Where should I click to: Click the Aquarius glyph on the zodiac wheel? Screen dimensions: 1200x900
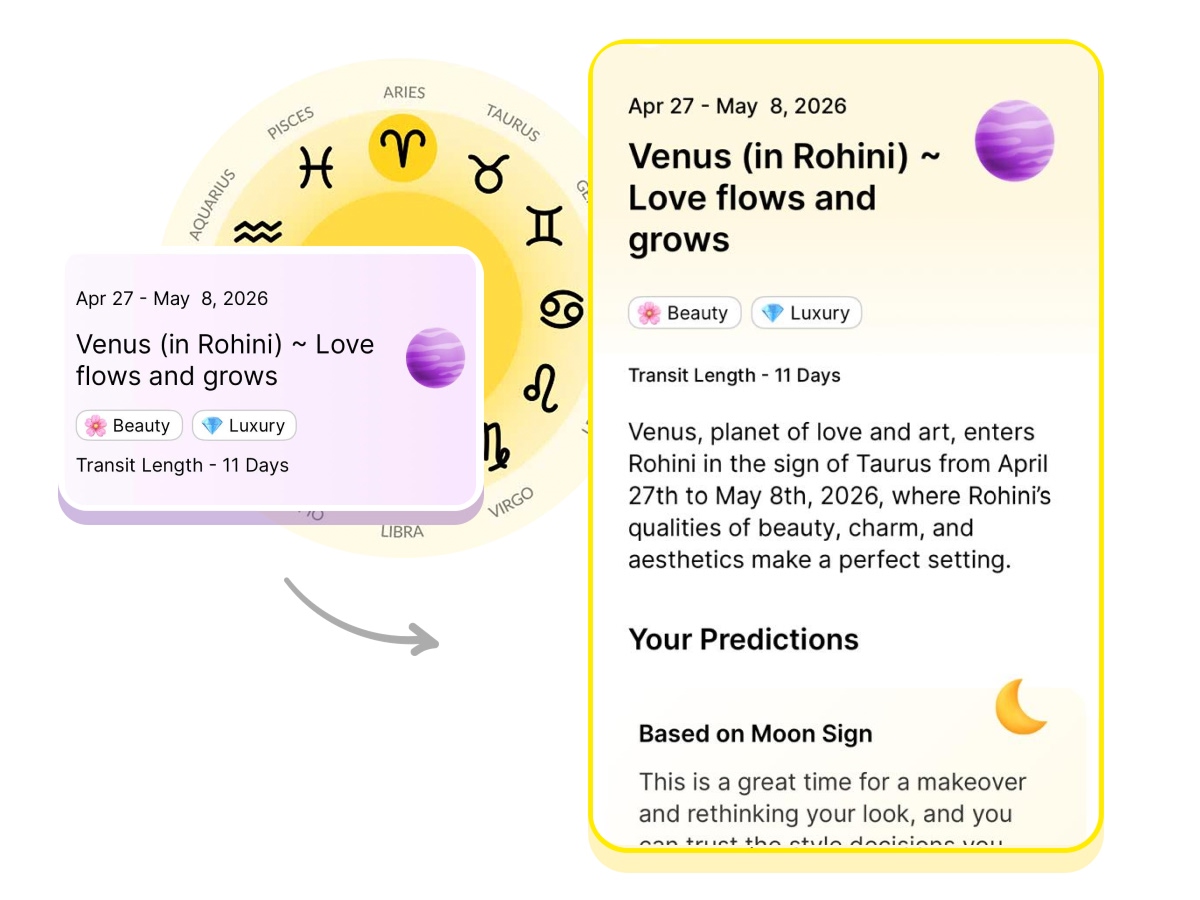pos(257,232)
